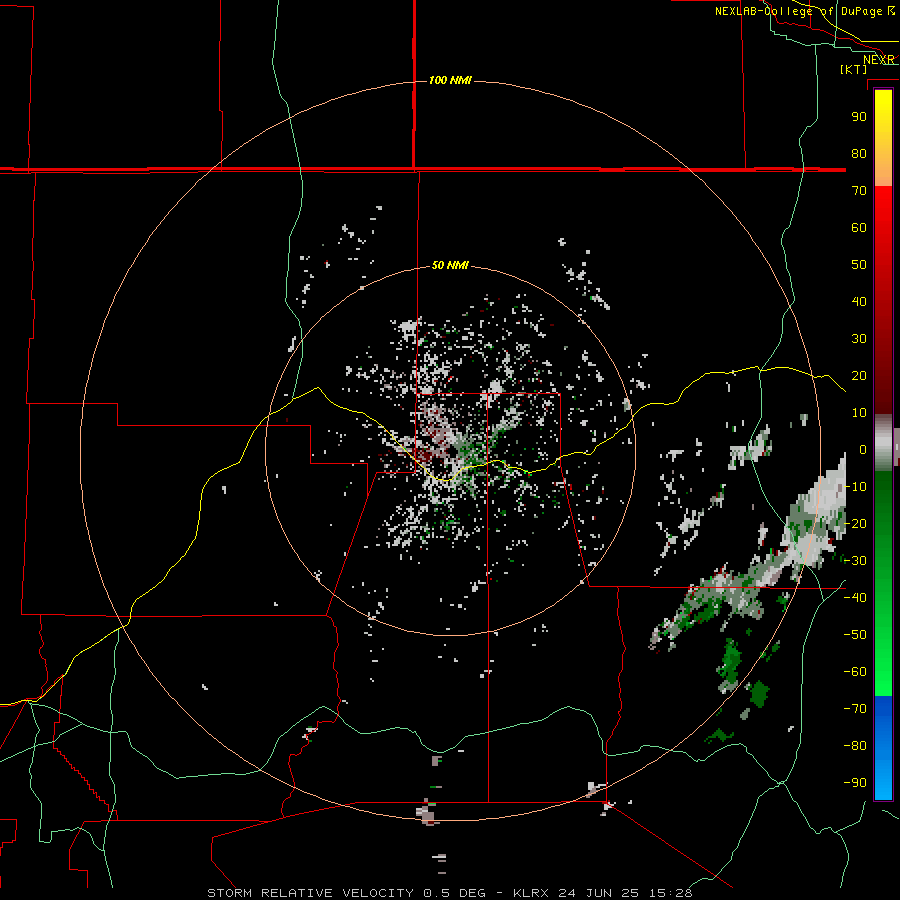
Task: Click the 90 value on velocity scale
Action: [859, 117]
